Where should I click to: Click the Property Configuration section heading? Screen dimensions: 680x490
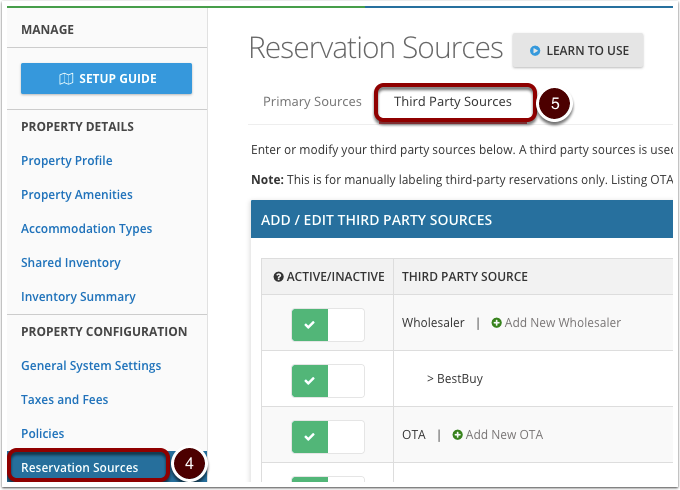(x=104, y=331)
